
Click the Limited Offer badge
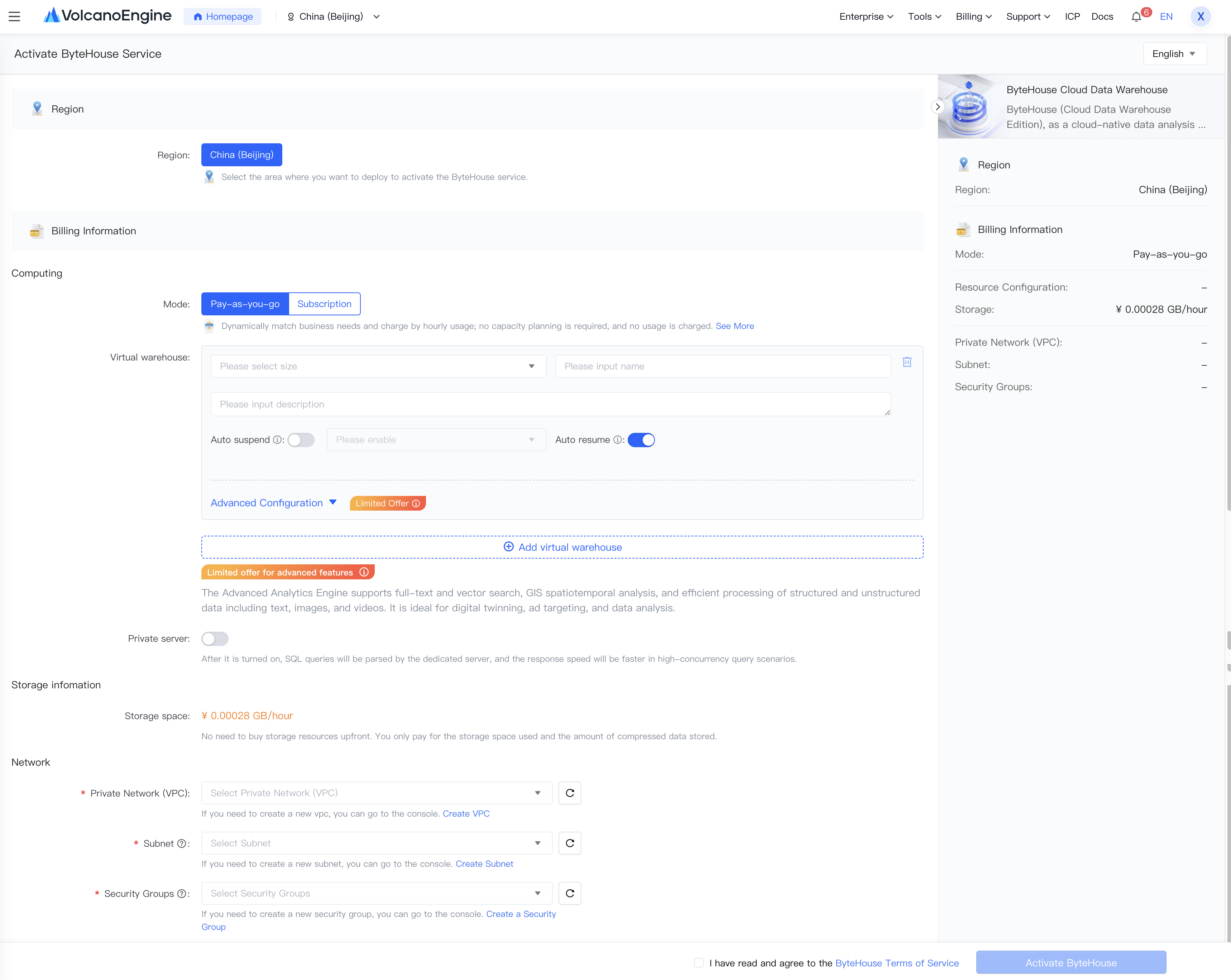tap(388, 503)
